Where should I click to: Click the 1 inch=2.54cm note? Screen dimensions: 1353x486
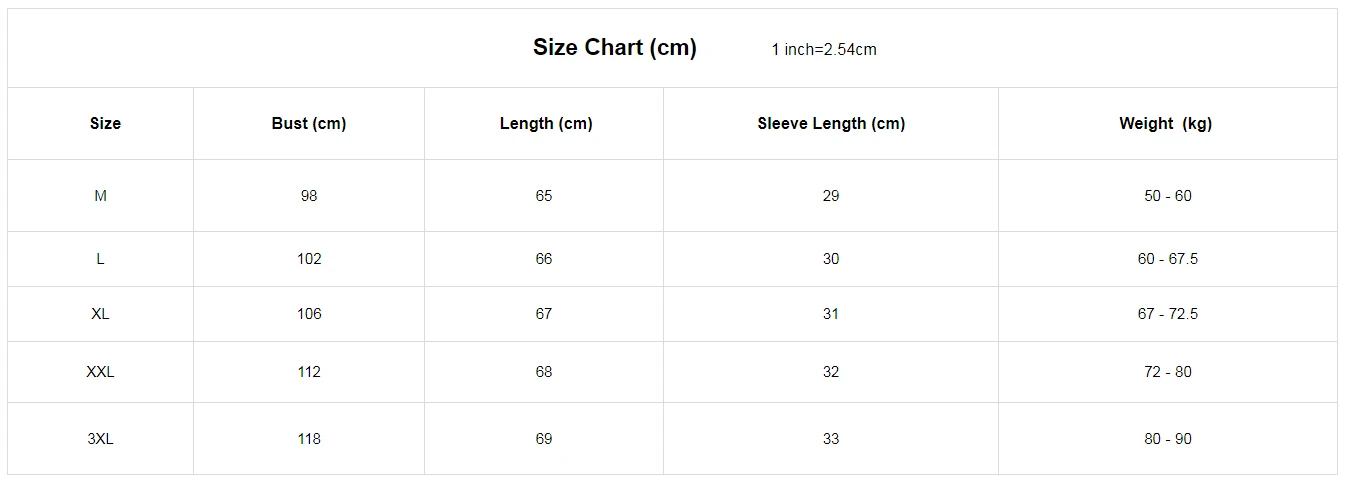pyautogui.click(x=823, y=50)
